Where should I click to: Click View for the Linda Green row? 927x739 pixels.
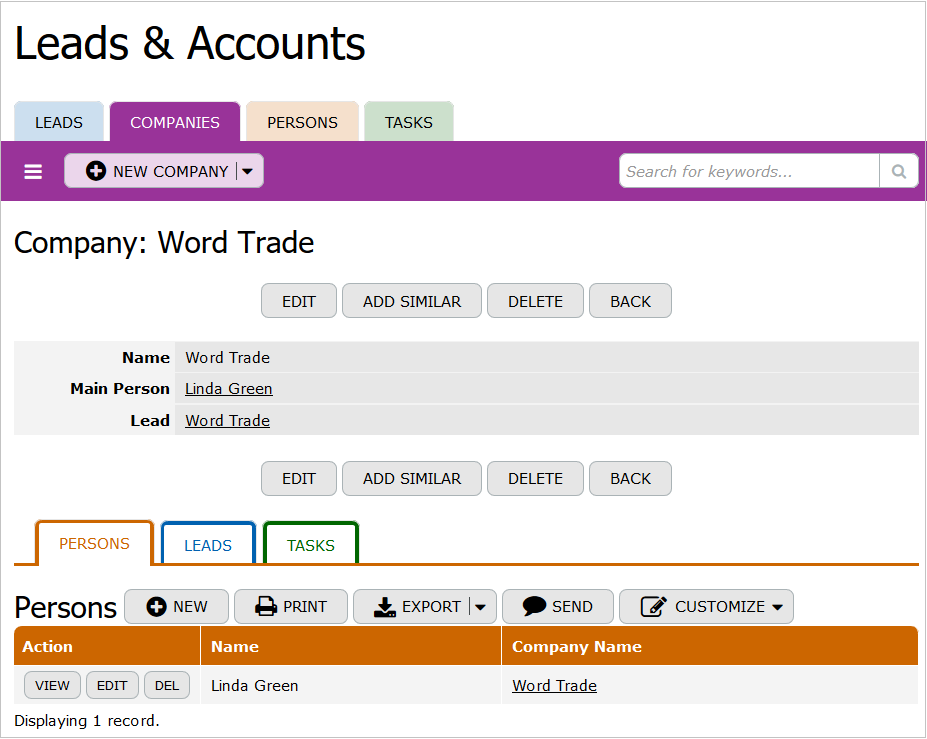[x=53, y=685]
